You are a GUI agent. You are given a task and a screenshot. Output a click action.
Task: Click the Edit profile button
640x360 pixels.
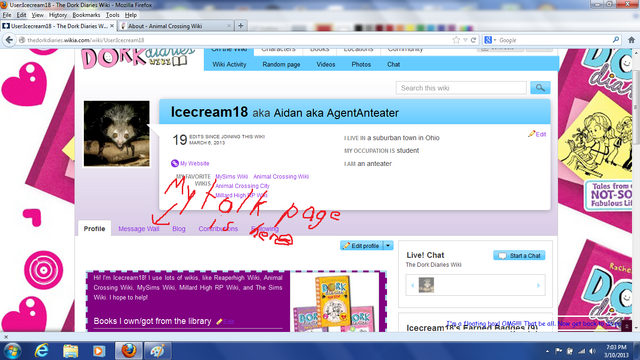pyautogui.click(x=362, y=246)
